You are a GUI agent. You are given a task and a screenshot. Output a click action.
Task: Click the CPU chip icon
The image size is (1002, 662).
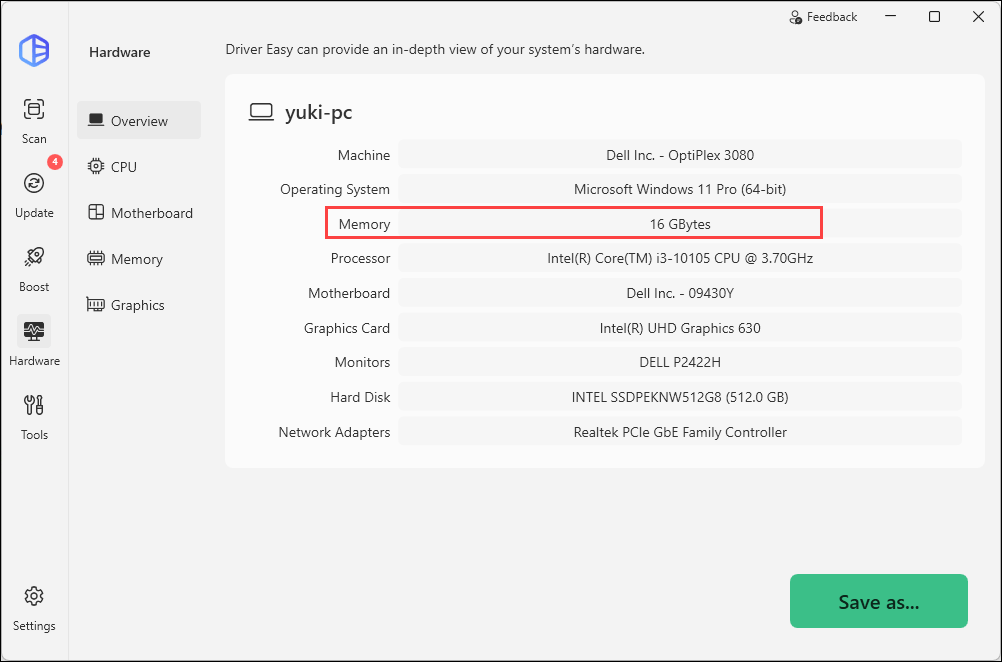(96, 167)
